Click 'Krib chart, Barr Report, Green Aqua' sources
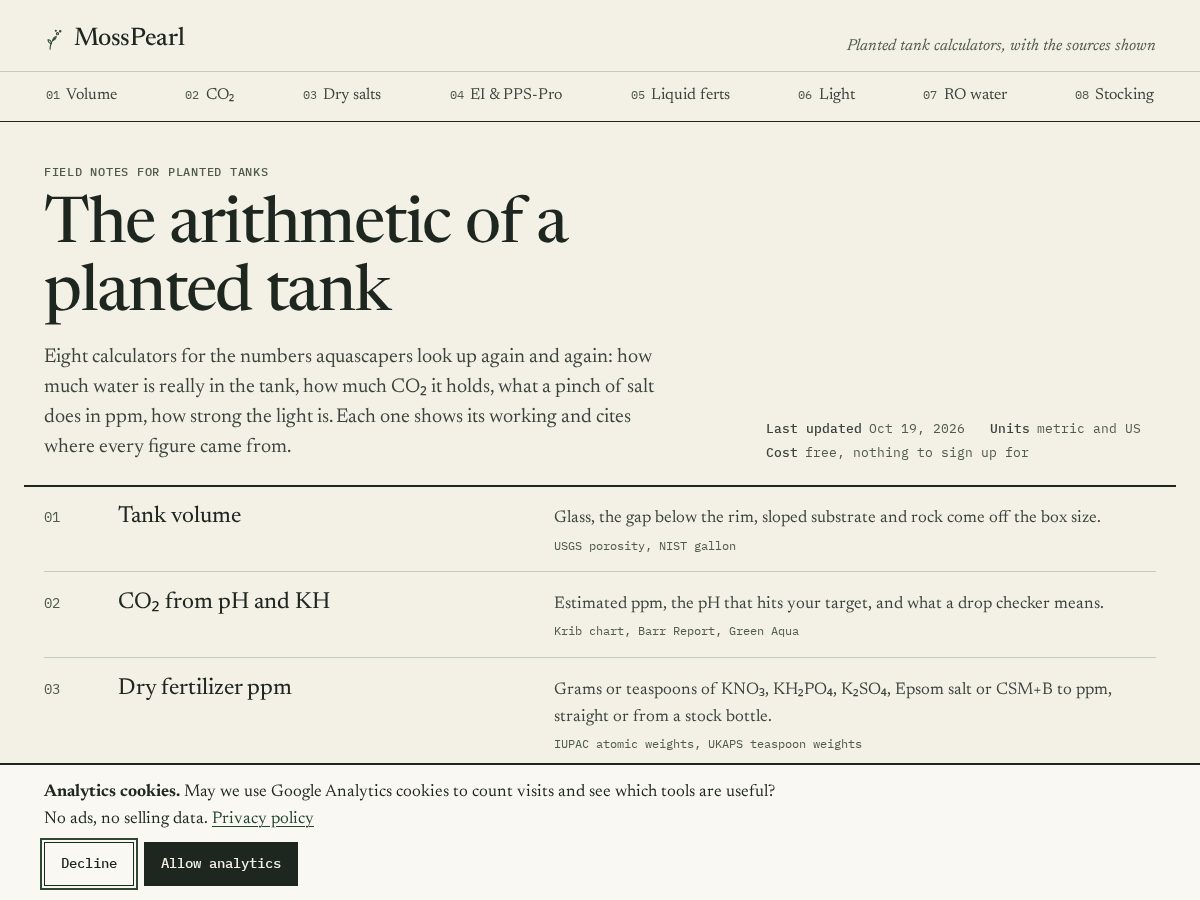The height and width of the screenshot is (900, 1200). coord(676,631)
